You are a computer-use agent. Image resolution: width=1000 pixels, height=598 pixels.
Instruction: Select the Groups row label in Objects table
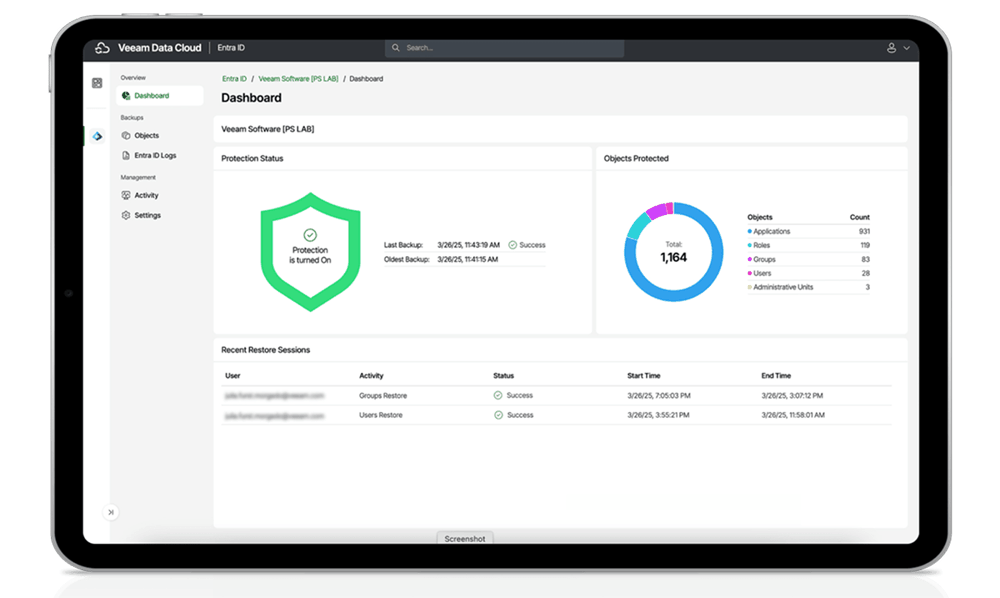pos(764,259)
